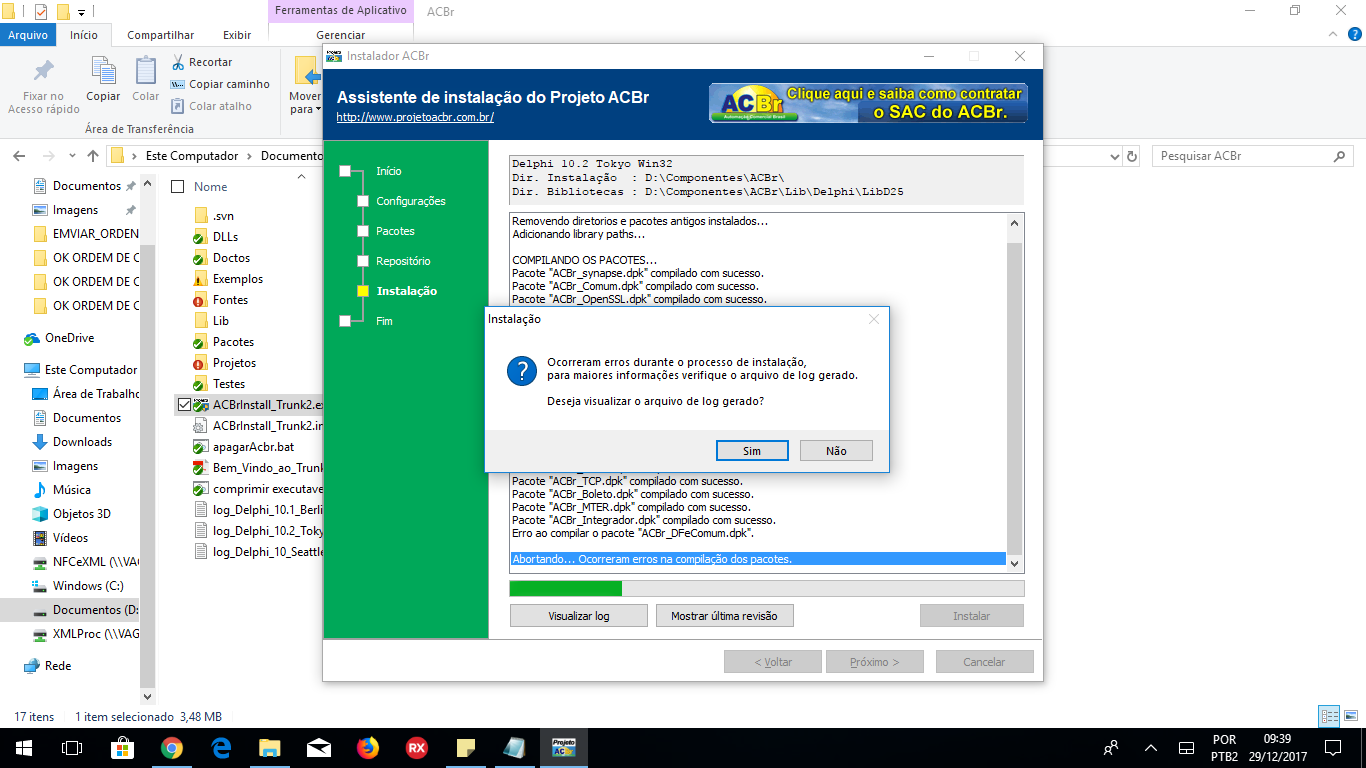The width and height of the screenshot is (1366, 768).
Task: Select the Instalação wizard step marker
Action: click(x=363, y=291)
